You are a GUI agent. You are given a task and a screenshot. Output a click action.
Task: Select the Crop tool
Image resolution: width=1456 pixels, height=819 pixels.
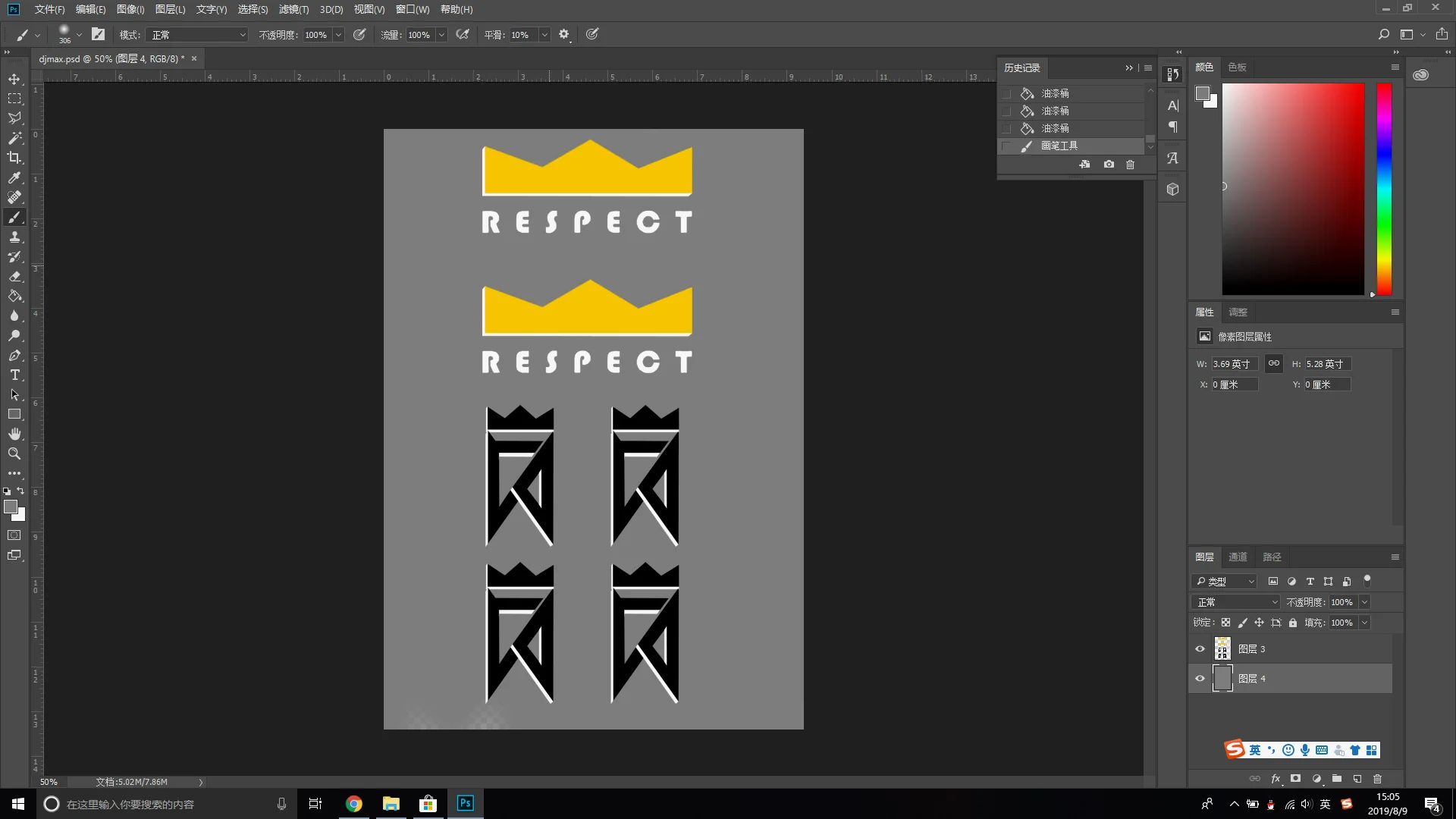[x=14, y=158]
